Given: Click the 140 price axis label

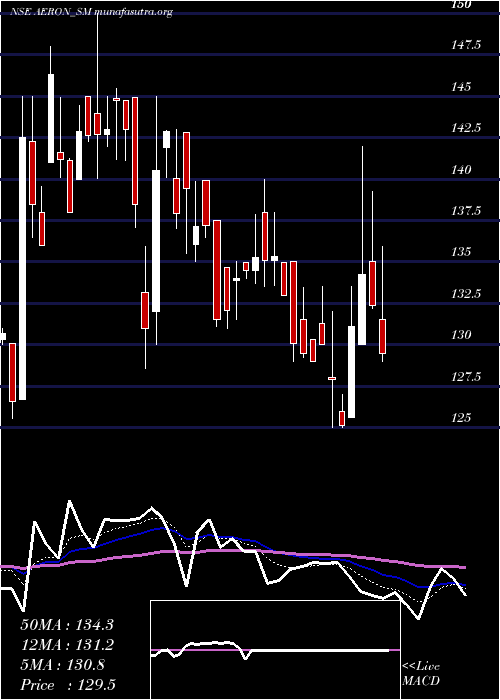Looking at the screenshot, I should point(461,170).
